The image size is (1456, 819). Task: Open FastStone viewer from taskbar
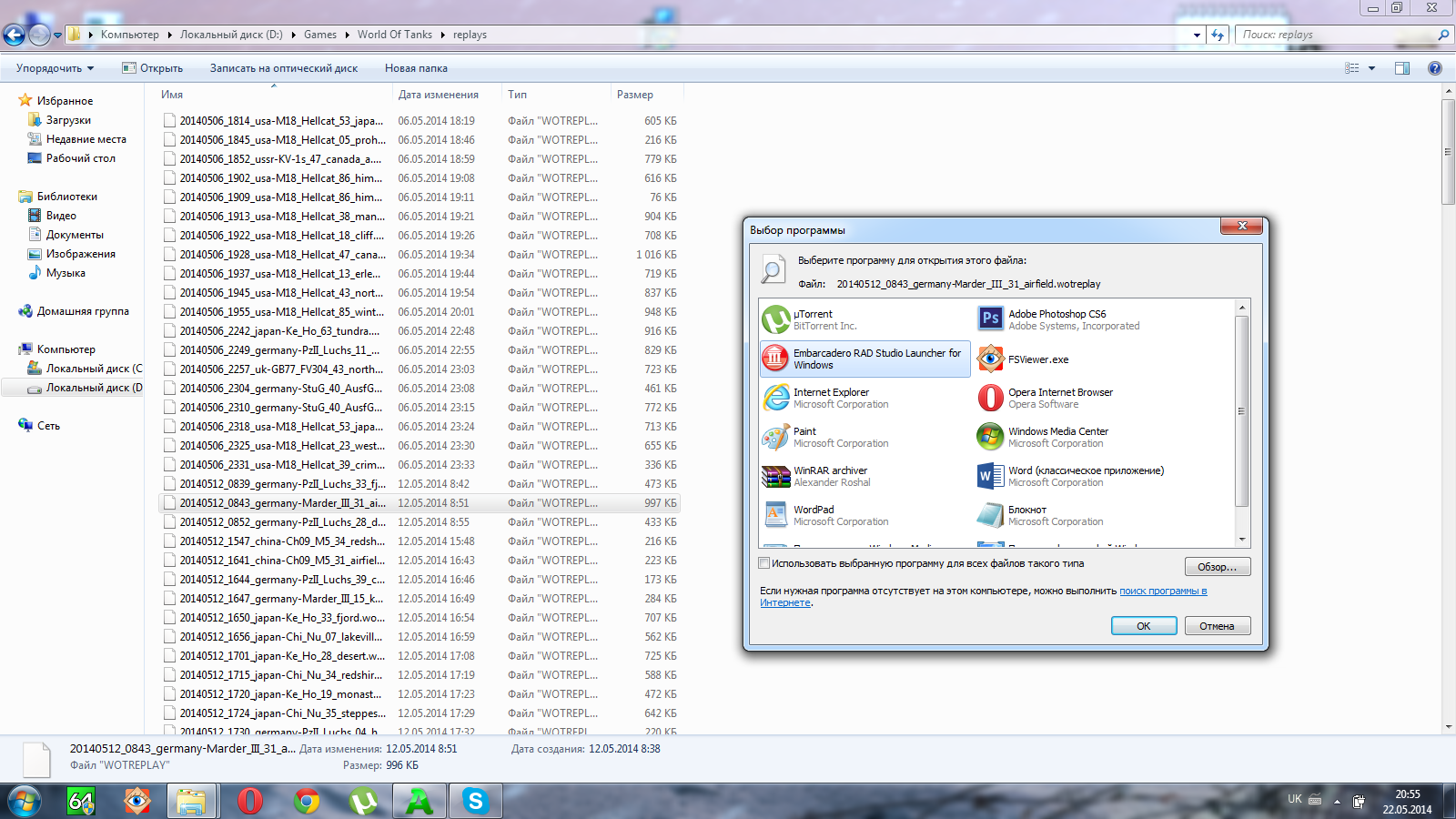[136, 801]
